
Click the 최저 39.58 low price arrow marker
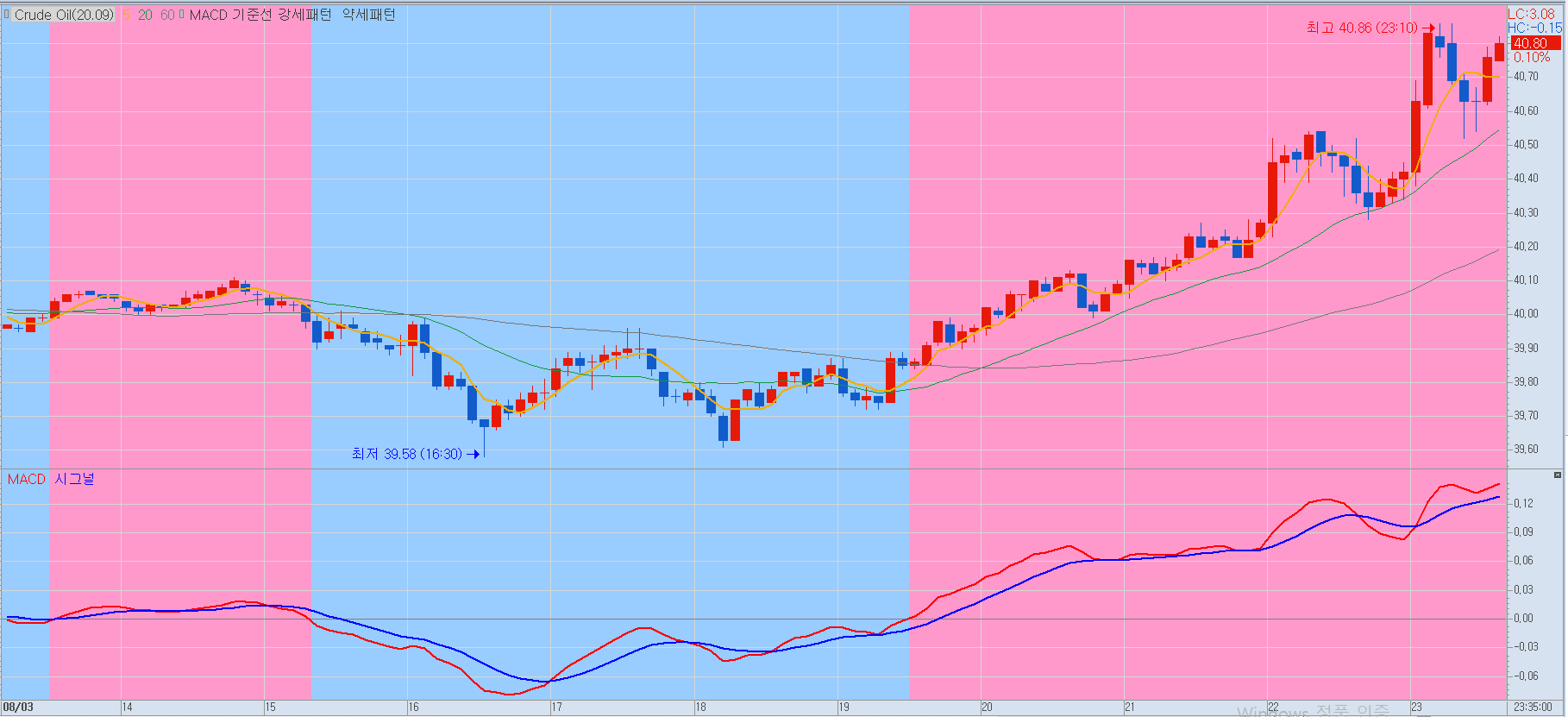point(473,454)
